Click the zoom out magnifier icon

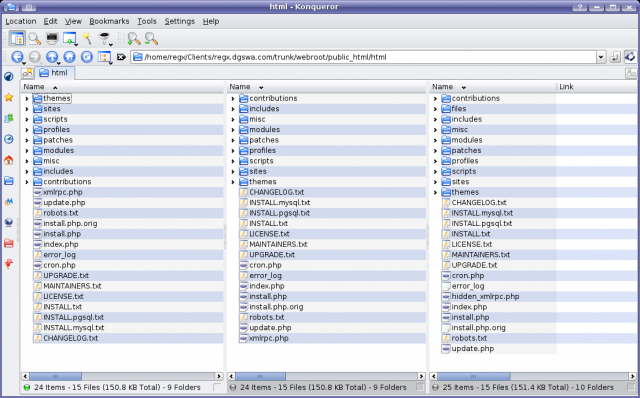click(151, 39)
